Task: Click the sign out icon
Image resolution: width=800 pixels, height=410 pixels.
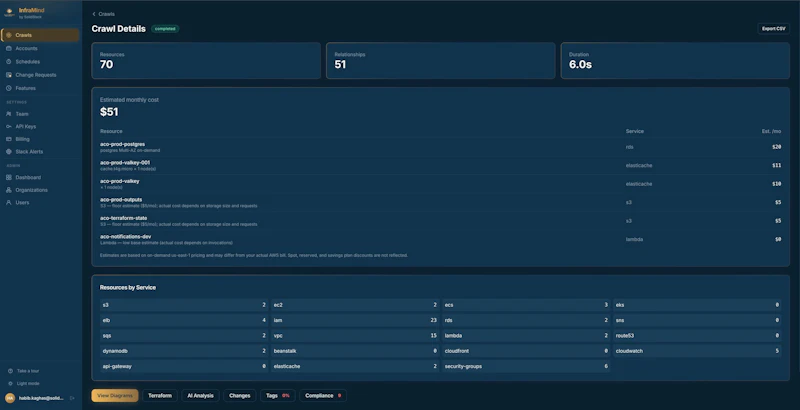Action: click(72, 398)
